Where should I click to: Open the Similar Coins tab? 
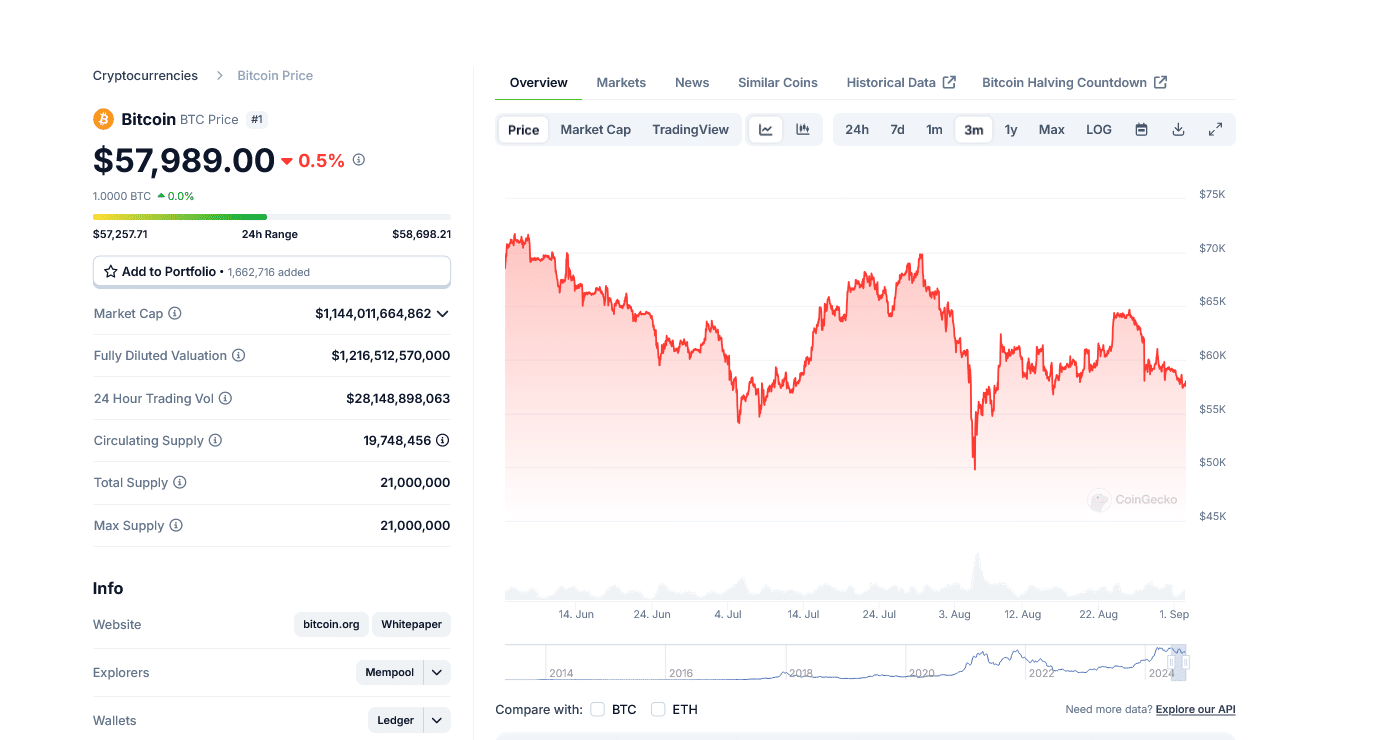point(777,83)
